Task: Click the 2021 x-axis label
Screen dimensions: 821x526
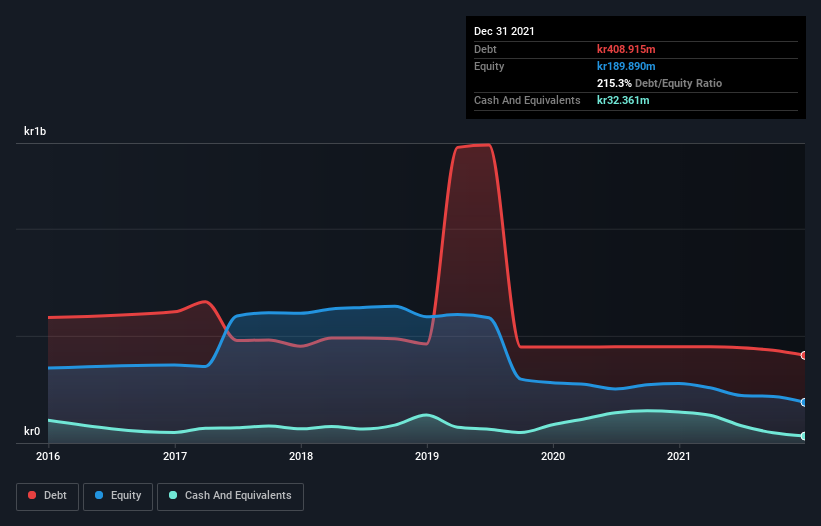Action: tap(679, 456)
